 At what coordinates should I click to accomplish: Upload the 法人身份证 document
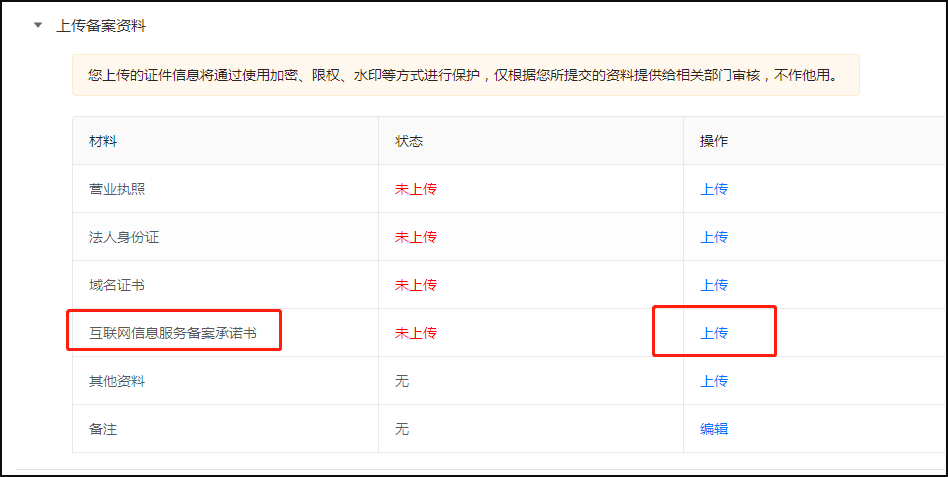[714, 237]
